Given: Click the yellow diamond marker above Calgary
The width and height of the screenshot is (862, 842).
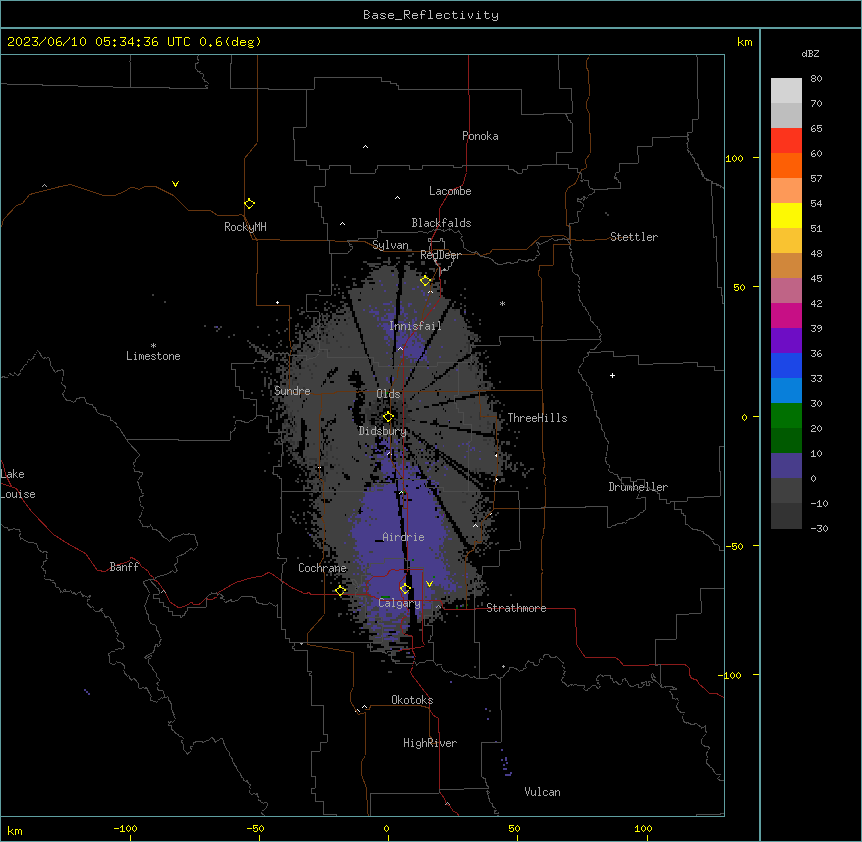Looking at the screenshot, I should pyautogui.click(x=405, y=589).
